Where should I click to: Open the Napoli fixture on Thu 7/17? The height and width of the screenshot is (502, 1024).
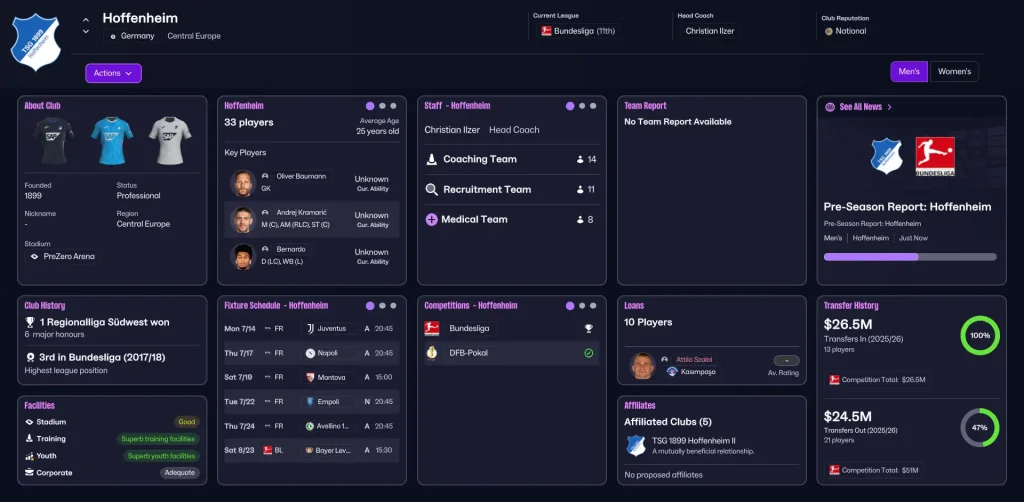312,353
